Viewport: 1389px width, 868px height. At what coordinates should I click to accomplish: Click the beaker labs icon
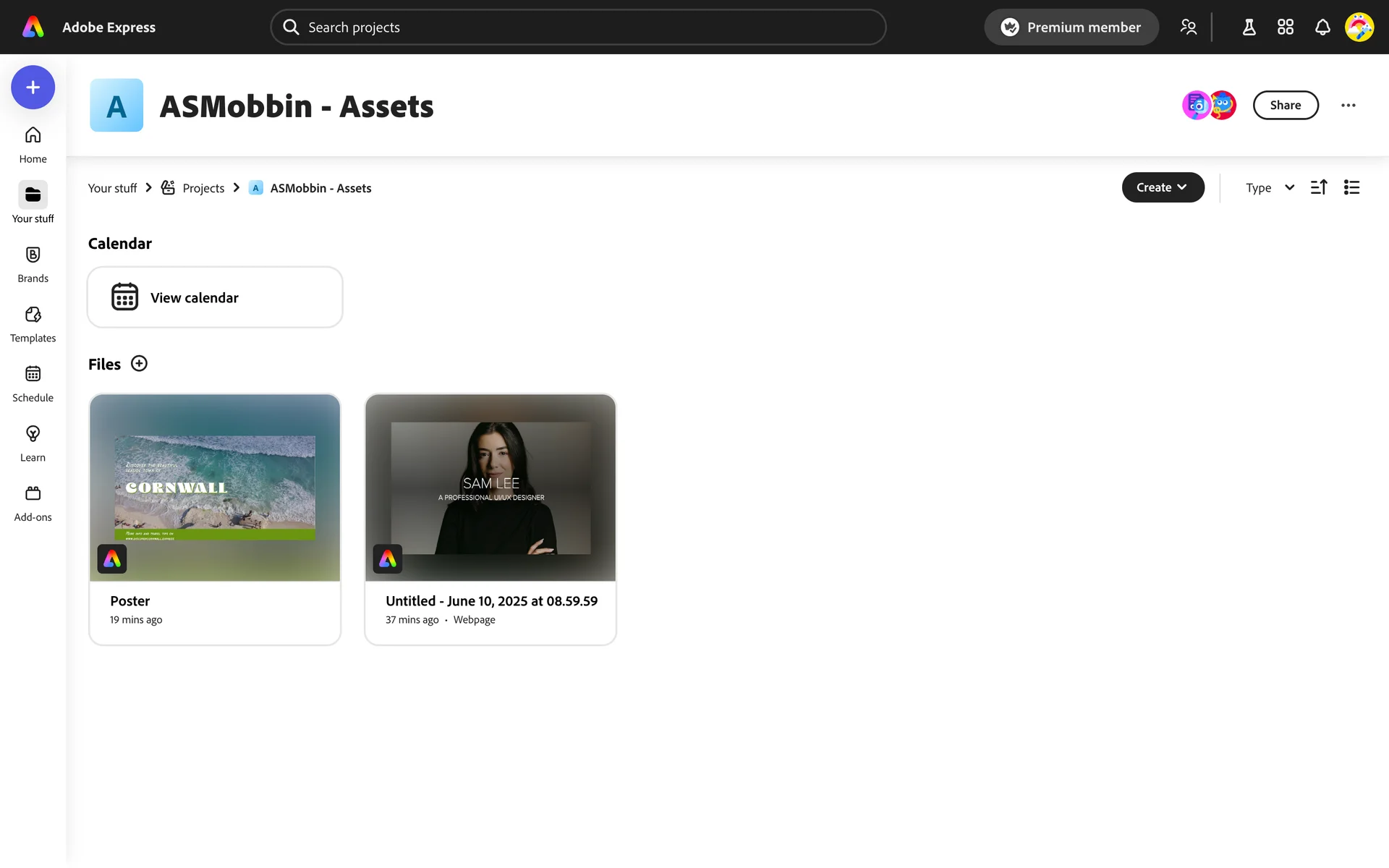[1249, 27]
